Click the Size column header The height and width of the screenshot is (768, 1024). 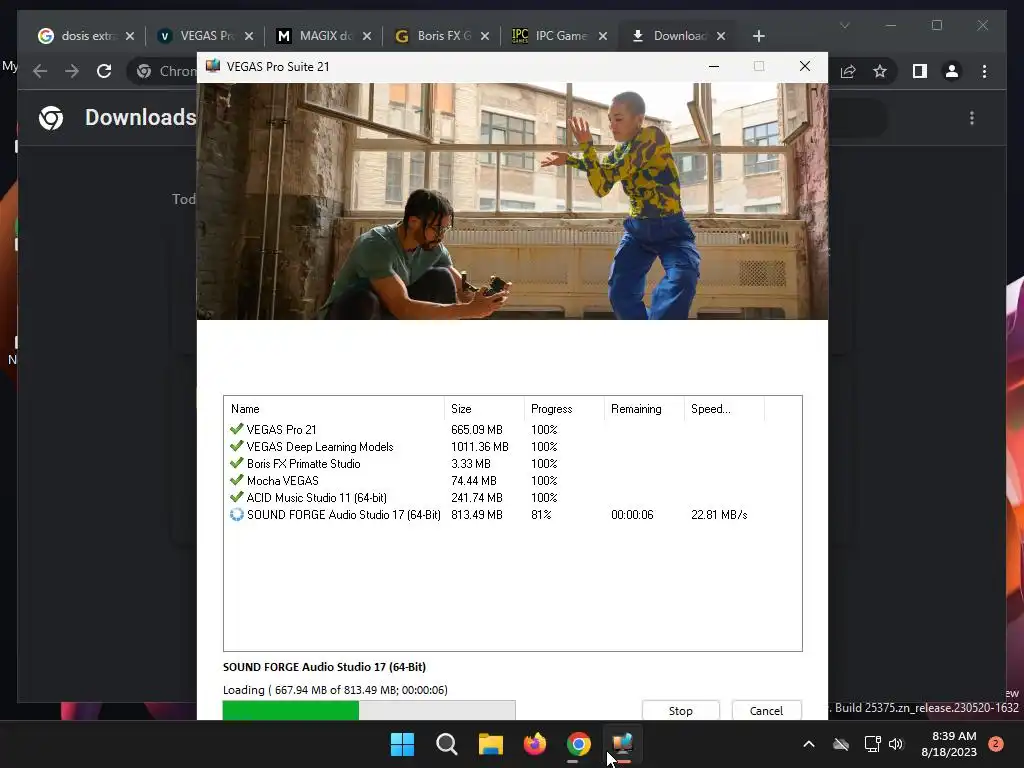[484, 409]
